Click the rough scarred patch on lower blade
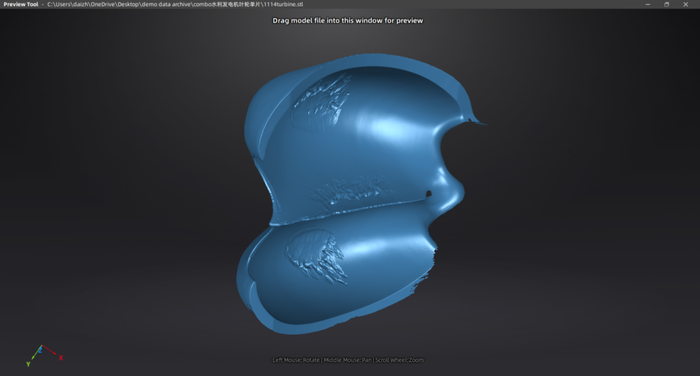The image size is (700, 376). 317,255
